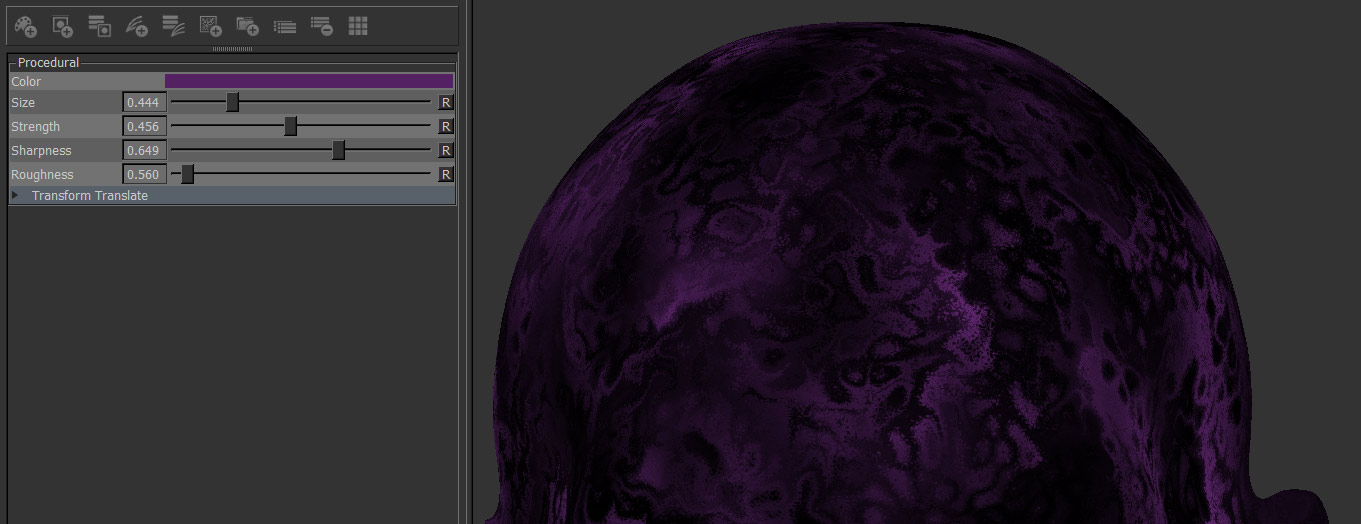Click the Sharpness value field
Screen dimensions: 1361x524
144,151
